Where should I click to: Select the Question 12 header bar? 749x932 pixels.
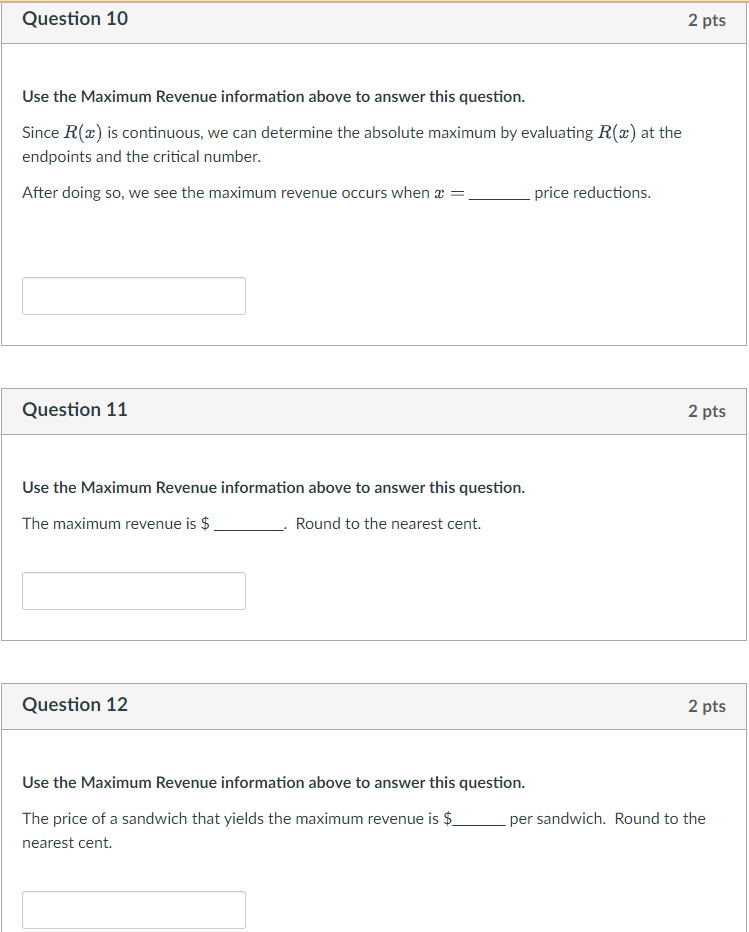(x=374, y=705)
